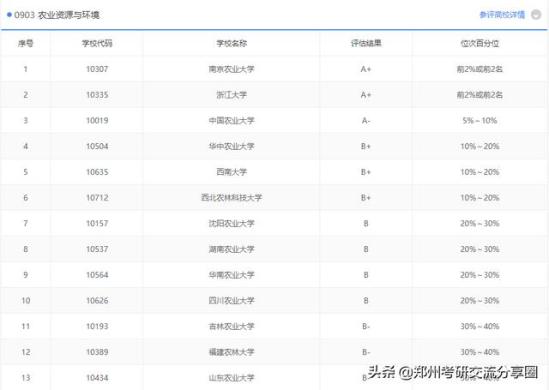Select the 0903 农业资源与环境 heading
The height and width of the screenshot is (390, 549).
pyautogui.click(x=57, y=15)
